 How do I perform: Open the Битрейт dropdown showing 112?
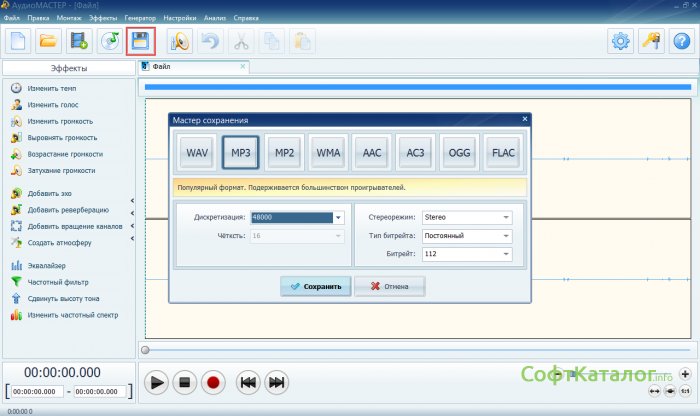[506, 255]
